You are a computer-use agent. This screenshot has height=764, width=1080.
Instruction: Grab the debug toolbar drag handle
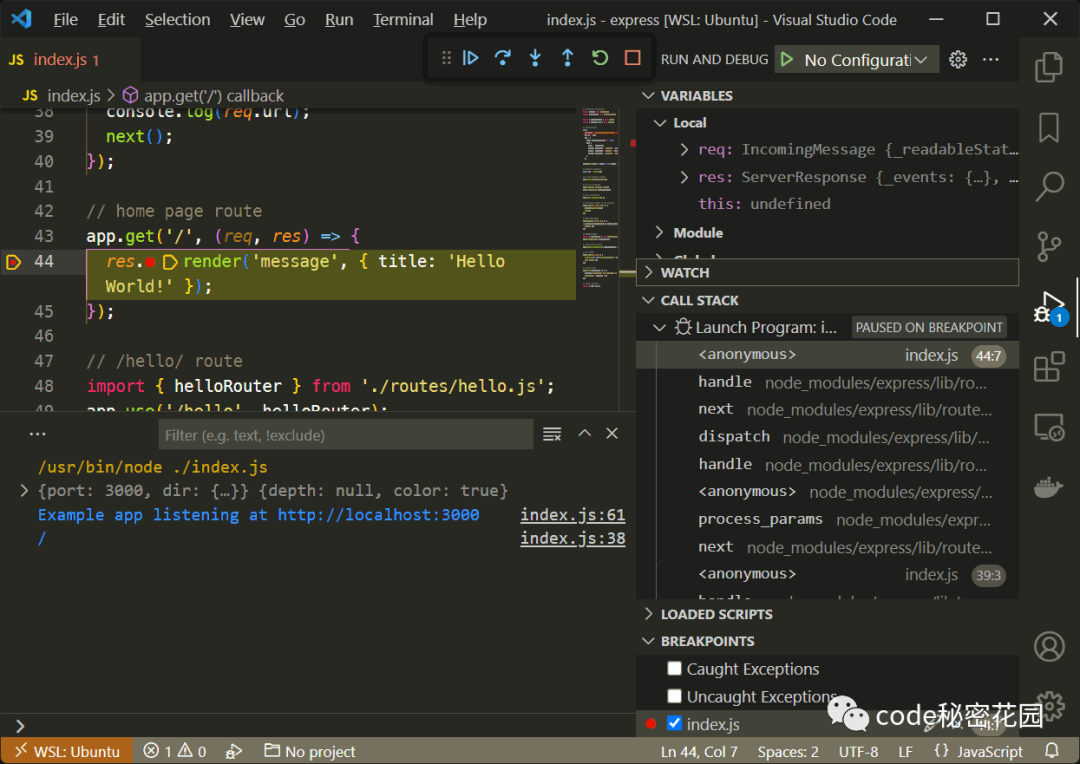pyautogui.click(x=446, y=58)
